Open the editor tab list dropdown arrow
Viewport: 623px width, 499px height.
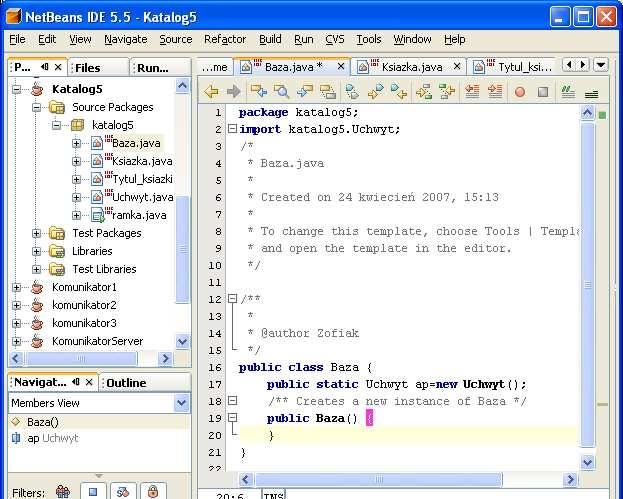[x=601, y=64]
